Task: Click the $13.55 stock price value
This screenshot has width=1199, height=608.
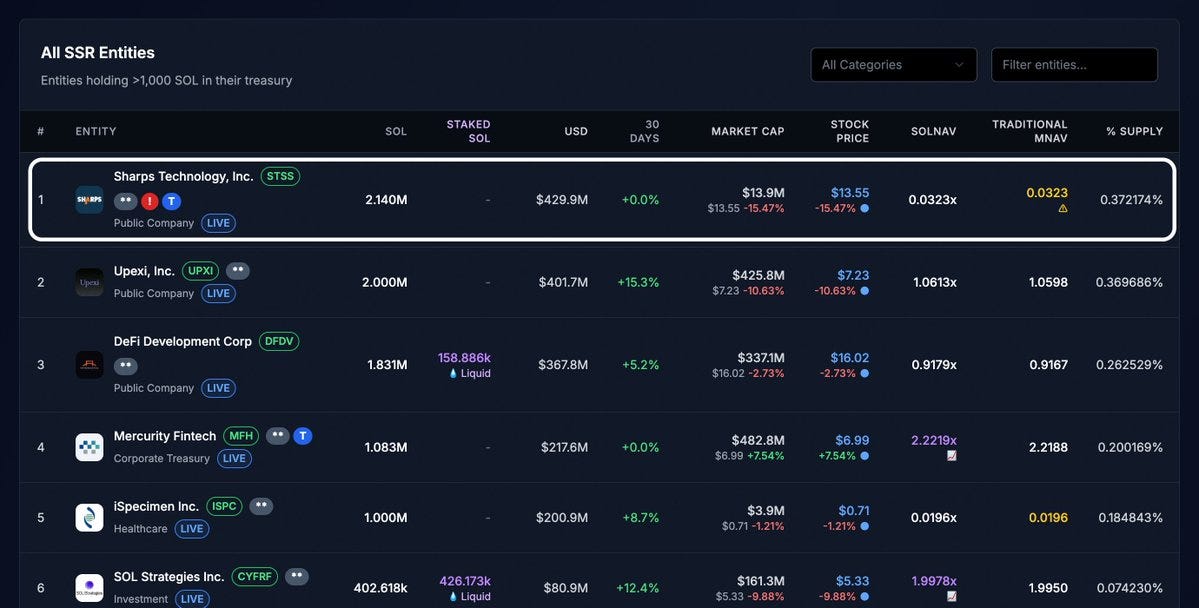Action: (850, 193)
